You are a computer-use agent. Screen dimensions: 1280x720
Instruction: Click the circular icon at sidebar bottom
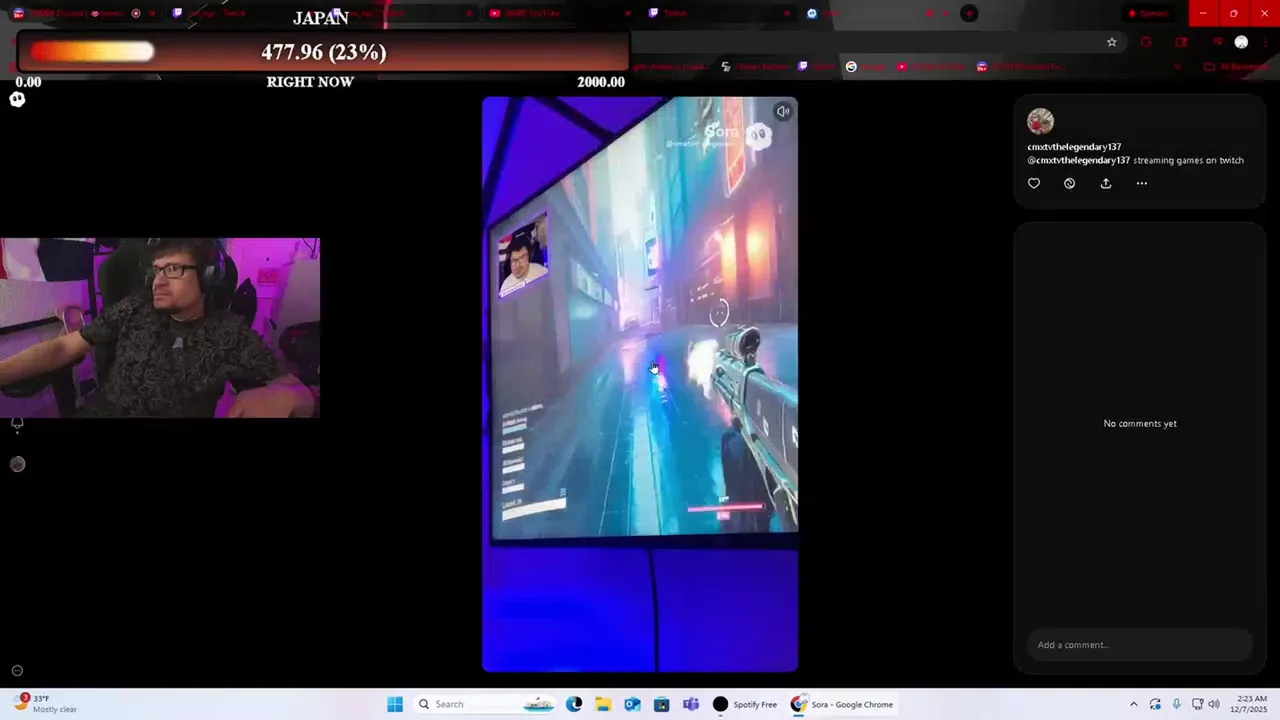[17, 671]
